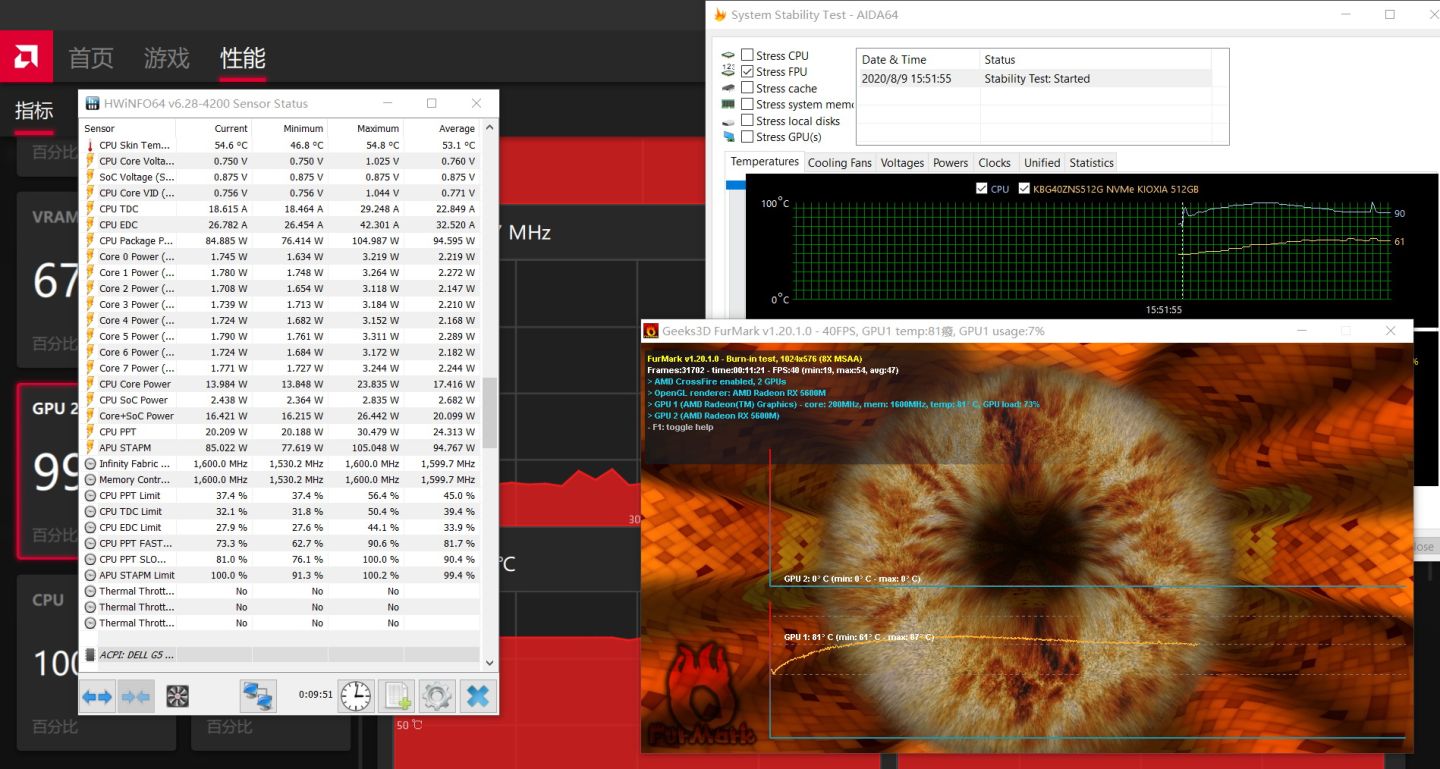The width and height of the screenshot is (1440, 769).
Task: Click the GPU icon beside Stress GPU(s)
Action: pyautogui.click(x=728, y=136)
